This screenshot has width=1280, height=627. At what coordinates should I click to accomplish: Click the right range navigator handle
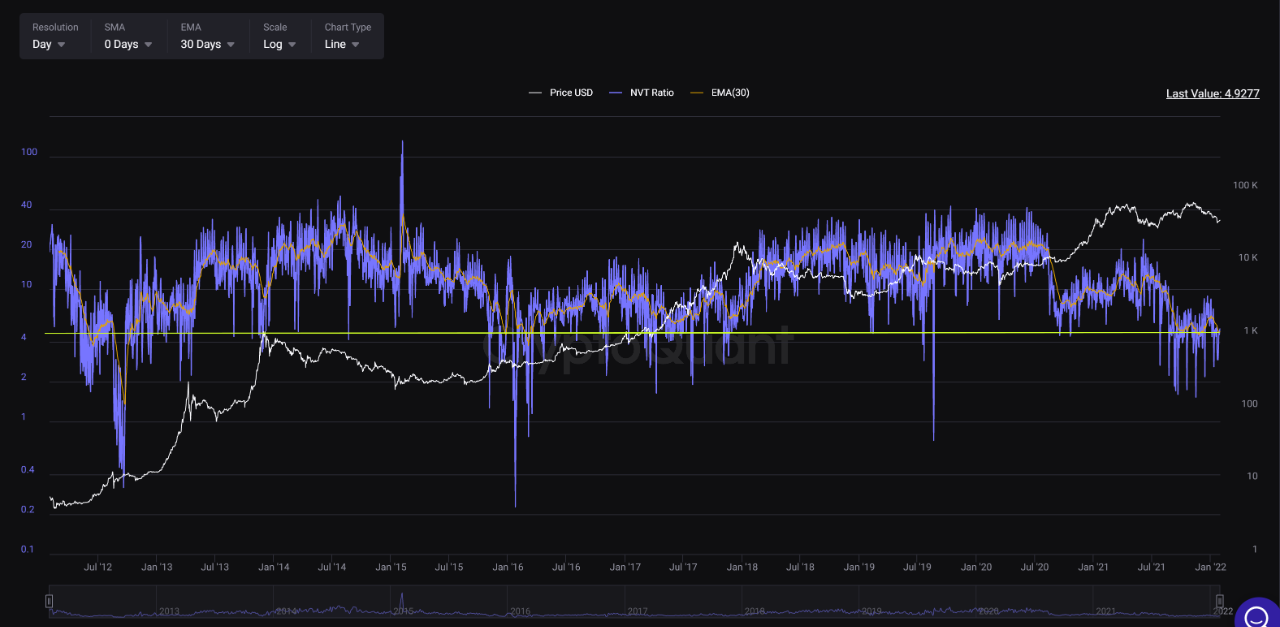1219,600
